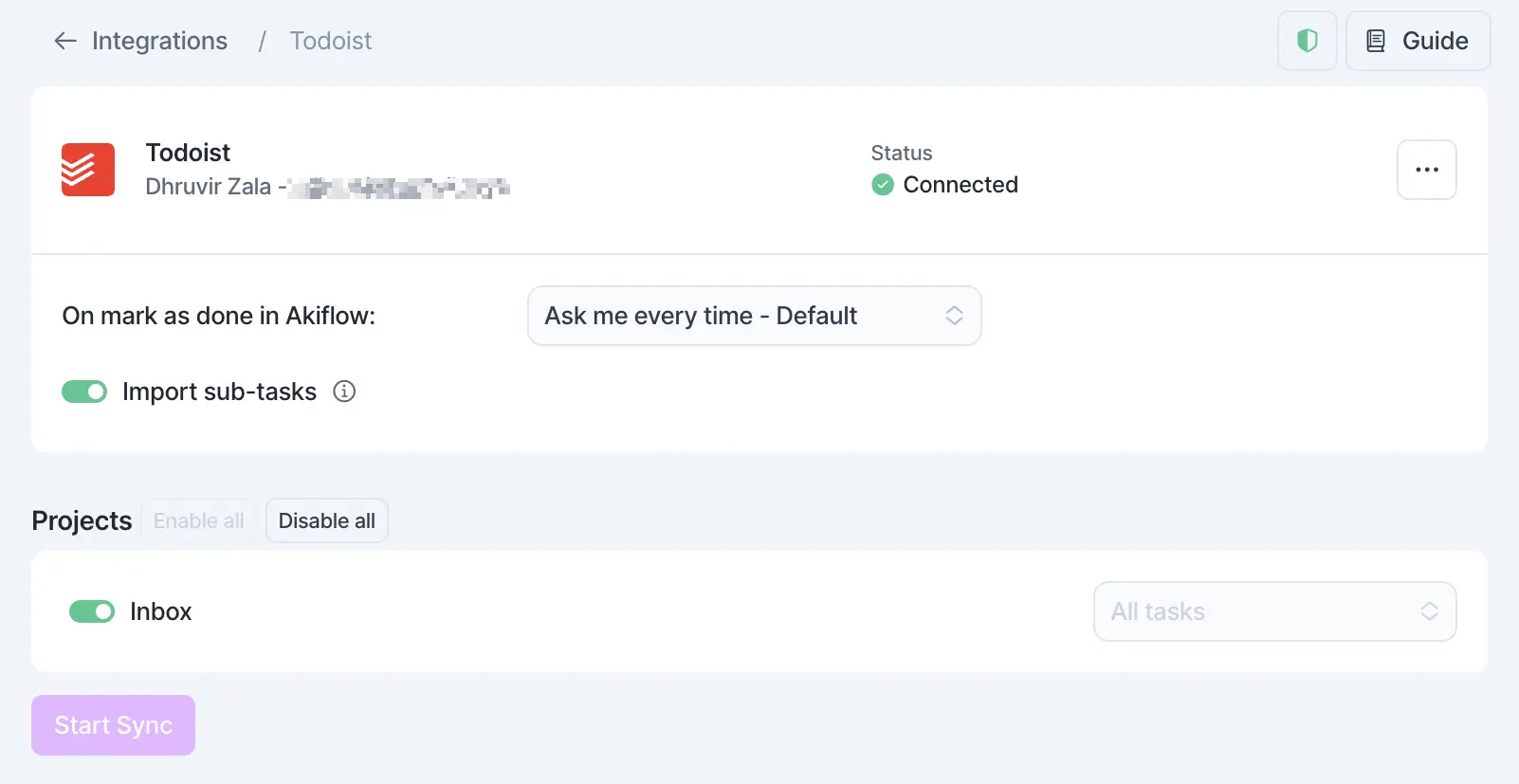
Task: Click the red Todoist logo
Action: click(87, 170)
